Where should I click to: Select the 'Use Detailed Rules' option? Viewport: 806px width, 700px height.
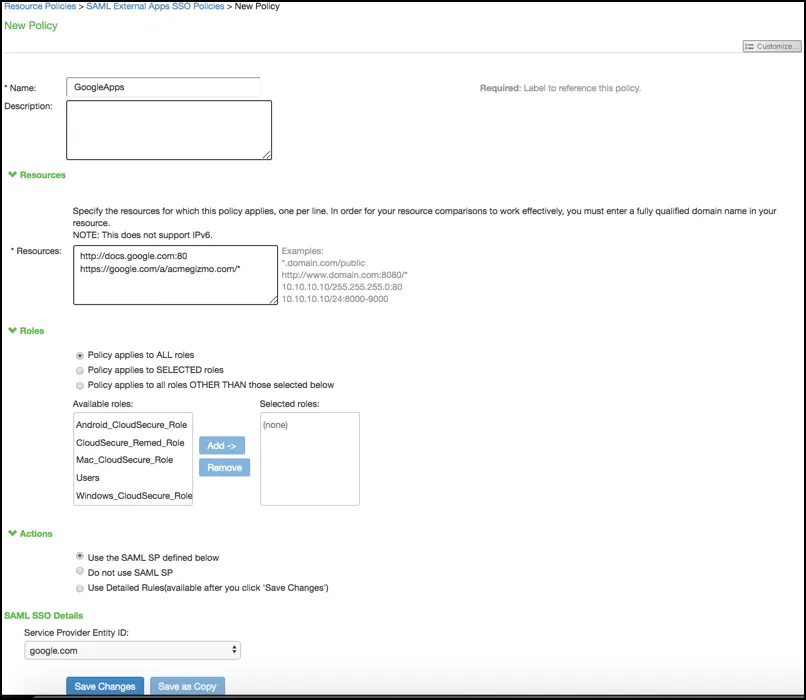80,588
